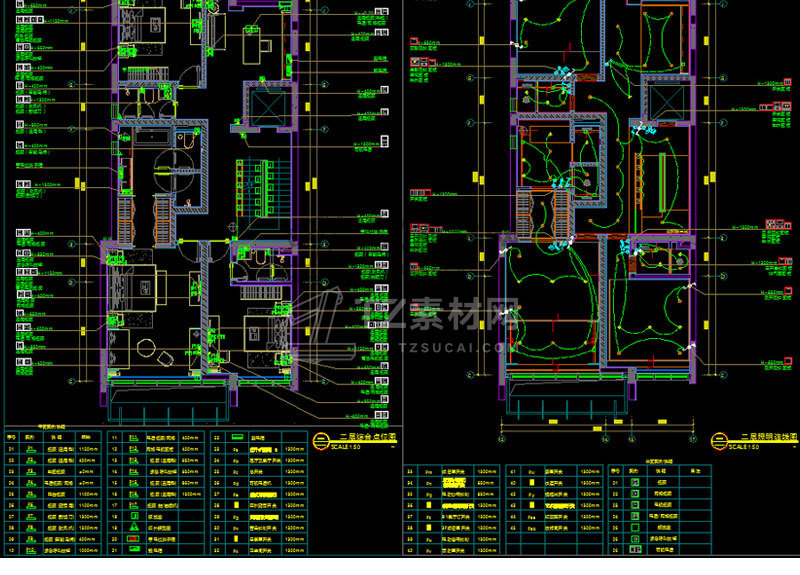This screenshot has height=575, width=800.
Task: Click the yellow filled block in legend row 28
Action: click(236, 505)
